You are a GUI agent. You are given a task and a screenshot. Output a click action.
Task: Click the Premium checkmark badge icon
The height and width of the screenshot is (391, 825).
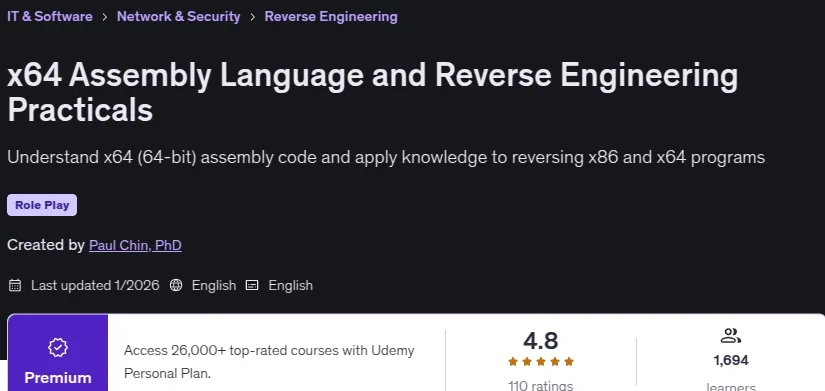58,347
